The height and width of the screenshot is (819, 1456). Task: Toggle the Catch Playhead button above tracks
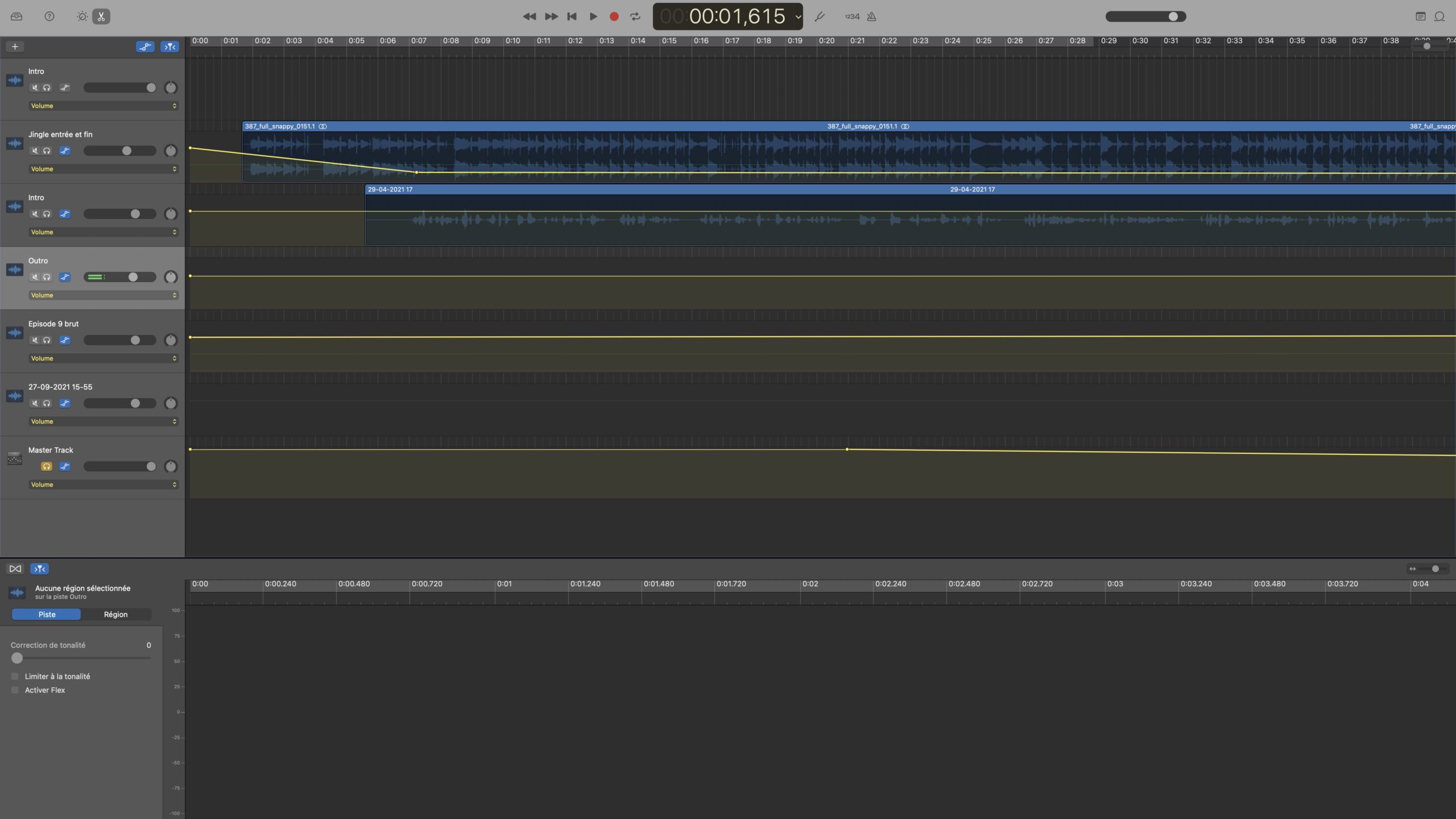[x=169, y=47]
